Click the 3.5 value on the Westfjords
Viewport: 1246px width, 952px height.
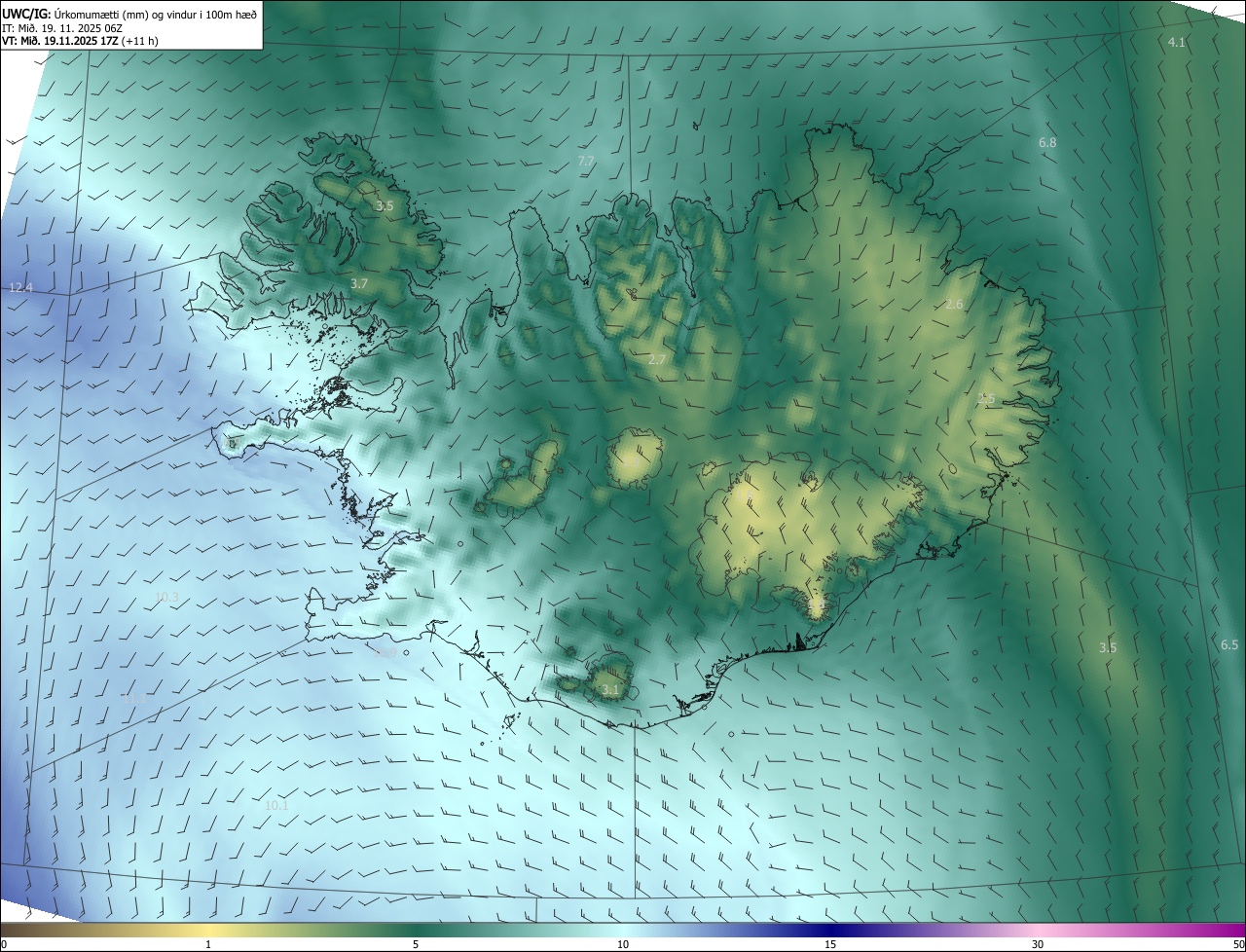385,205
